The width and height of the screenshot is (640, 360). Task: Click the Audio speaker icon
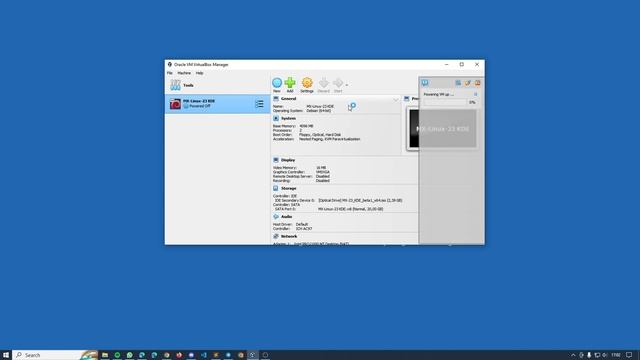pyautogui.click(x=276, y=216)
